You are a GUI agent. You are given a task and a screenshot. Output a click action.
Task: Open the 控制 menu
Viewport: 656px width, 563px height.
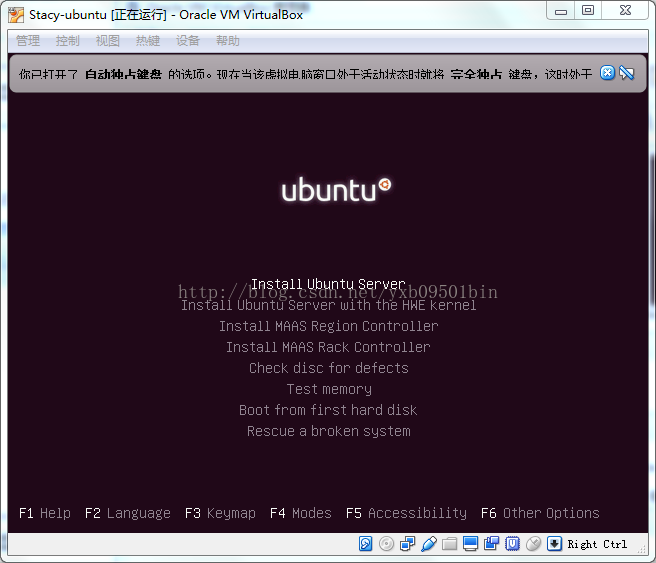click(68, 41)
